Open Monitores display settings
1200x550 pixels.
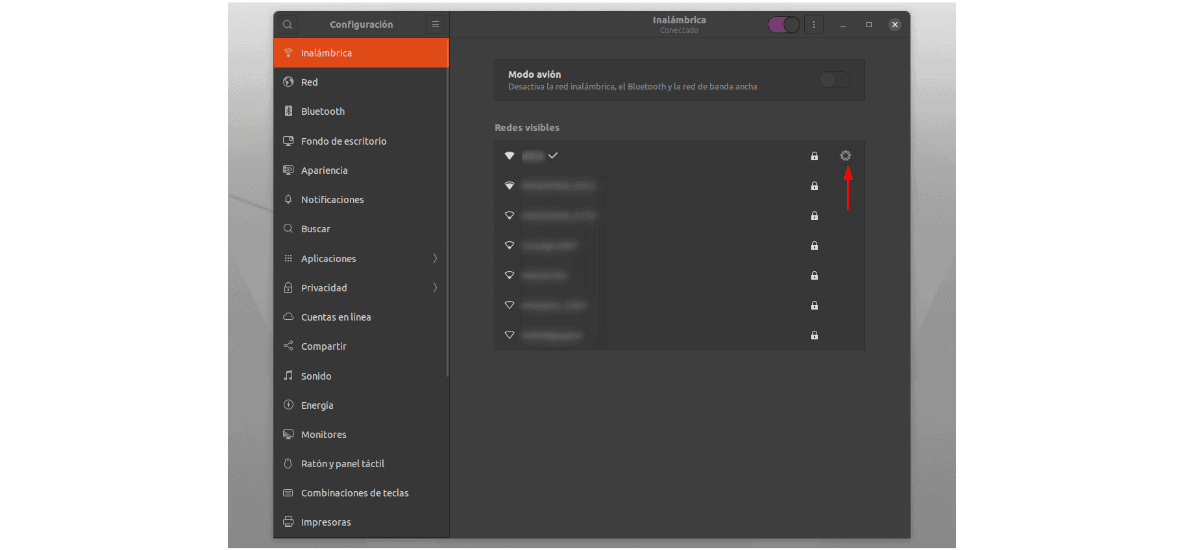[361, 434]
